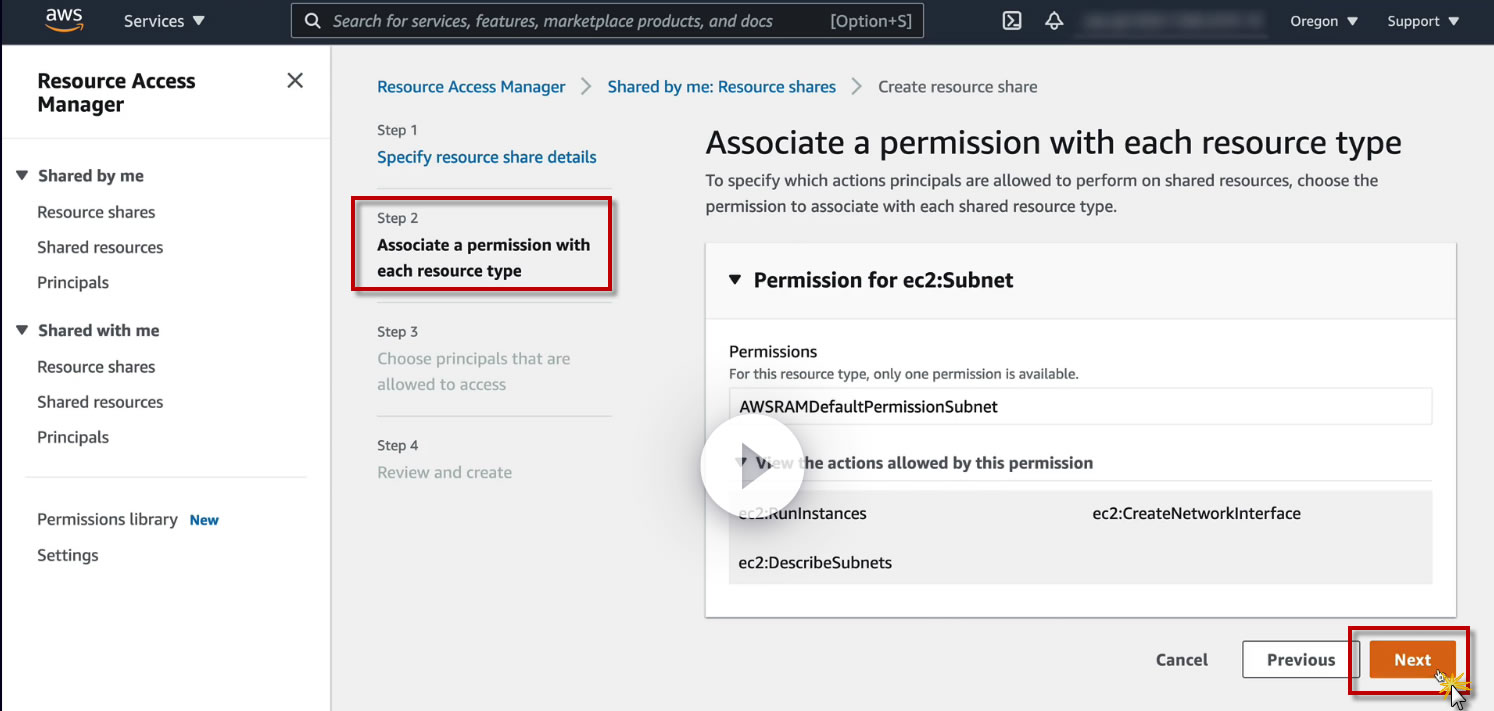1494x711 pixels.
Task: Collapse the Shared with me section
Action: point(23,331)
